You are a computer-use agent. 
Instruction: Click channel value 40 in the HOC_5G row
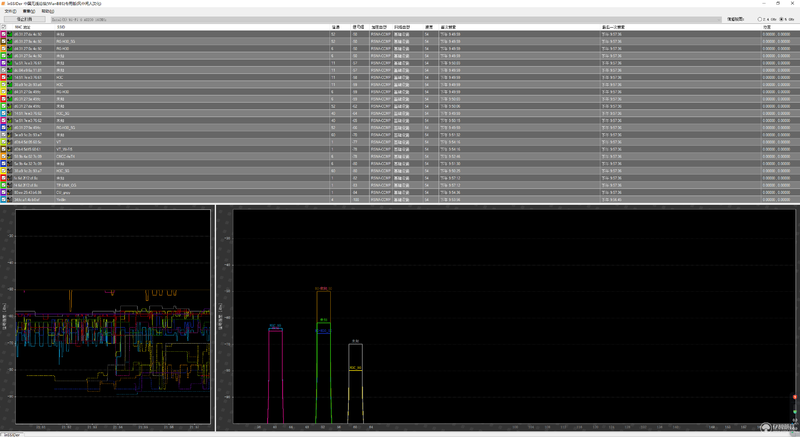click(333, 113)
